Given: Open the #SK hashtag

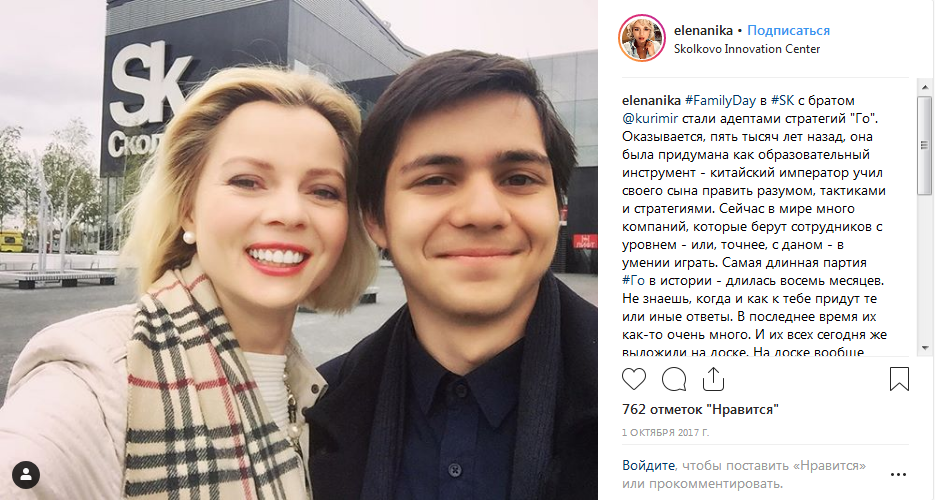Looking at the screenshot, I should (x=782, y=100).
